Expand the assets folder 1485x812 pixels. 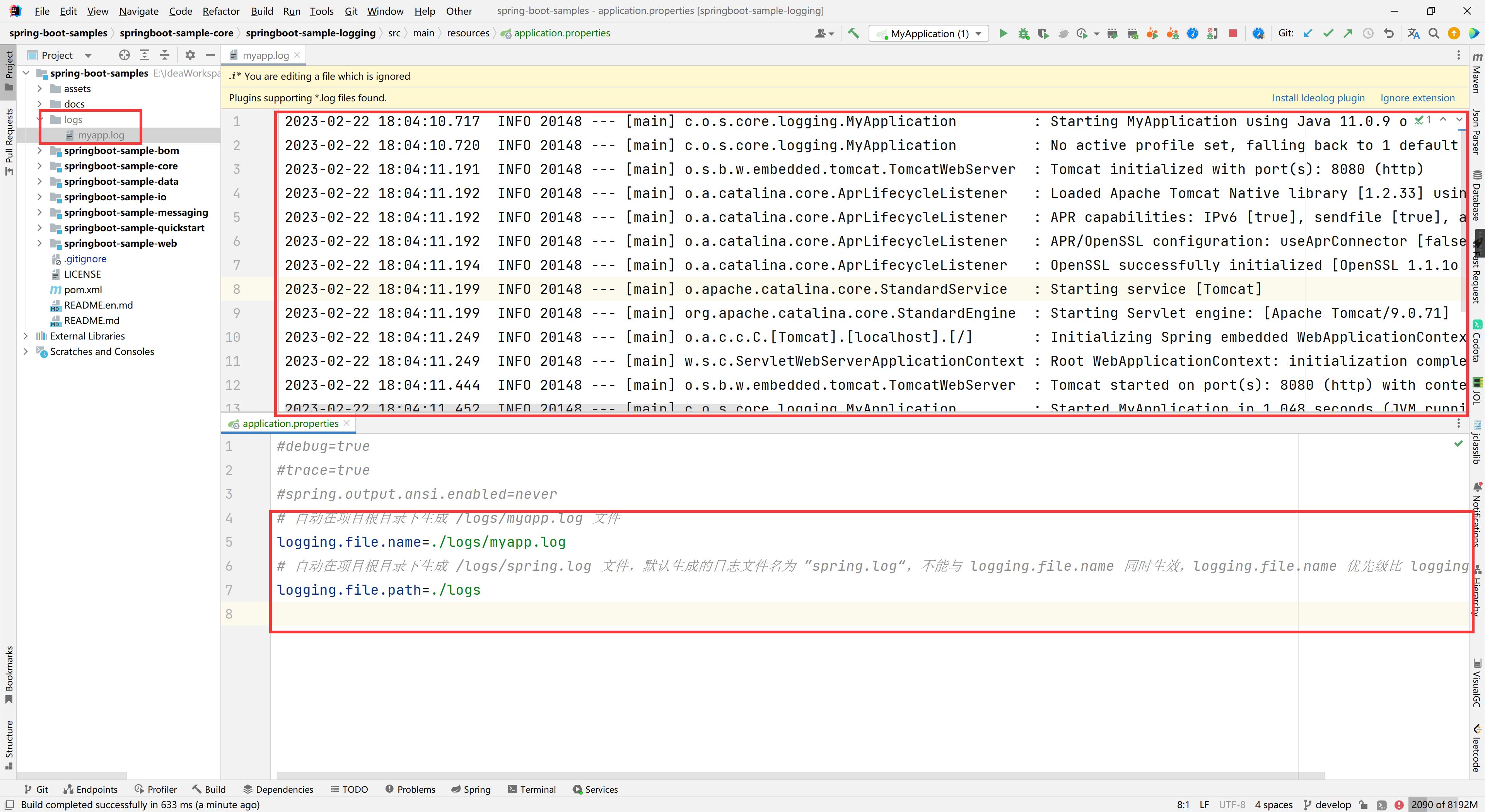pyautogui.click(x=39, y=88)
